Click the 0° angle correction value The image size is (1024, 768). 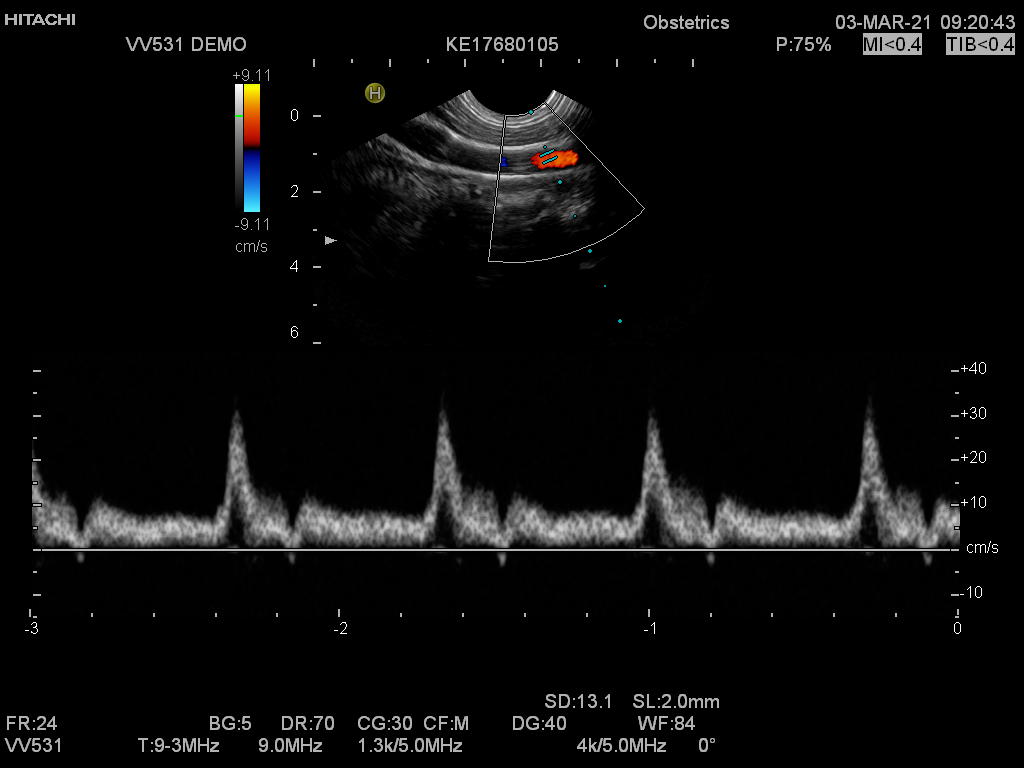[x=707, y=745]
